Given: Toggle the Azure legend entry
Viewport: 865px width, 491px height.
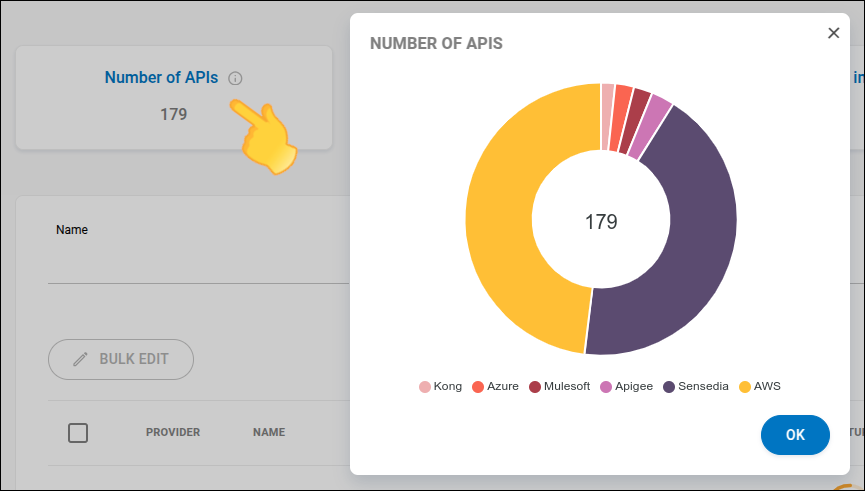Looking at the screenshot, I should click(494, 386).
